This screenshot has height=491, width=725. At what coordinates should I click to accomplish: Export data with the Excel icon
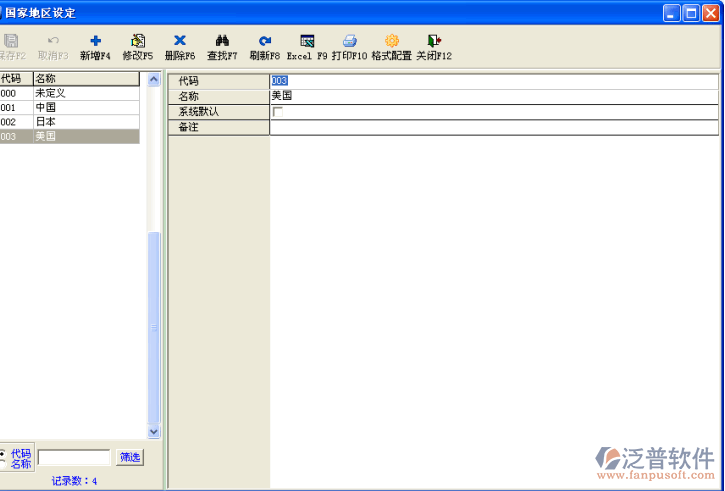click(307, 41)
